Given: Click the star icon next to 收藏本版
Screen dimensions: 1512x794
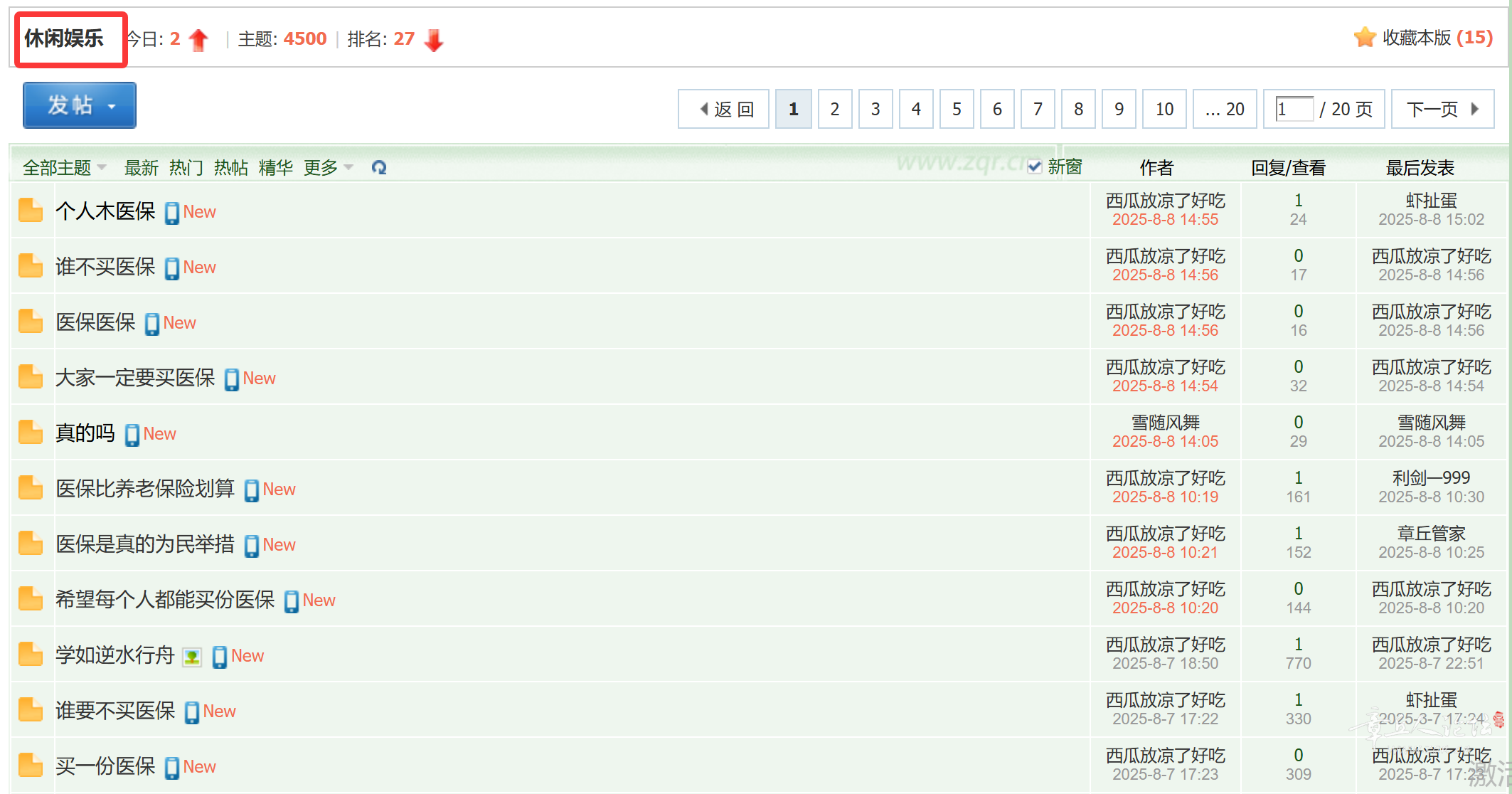Looking at the screenshot, I should (x=1364, y=38).
